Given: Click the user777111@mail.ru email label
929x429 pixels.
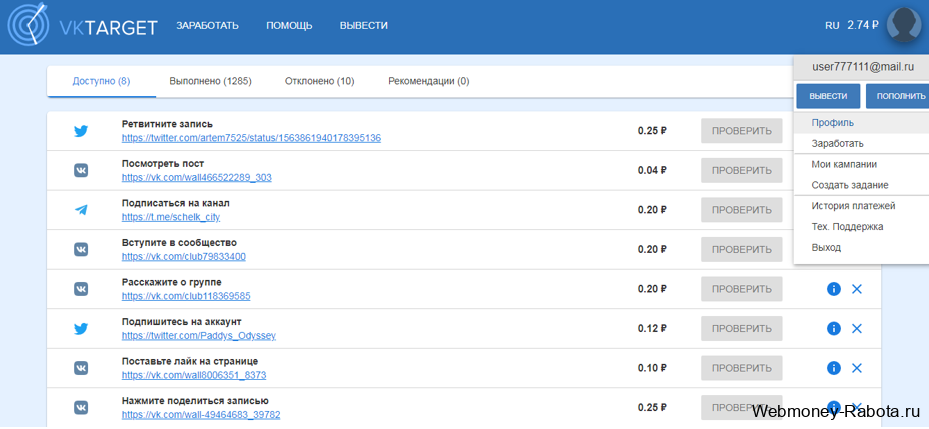Looking at the screenshot, I should pos(863,68).
